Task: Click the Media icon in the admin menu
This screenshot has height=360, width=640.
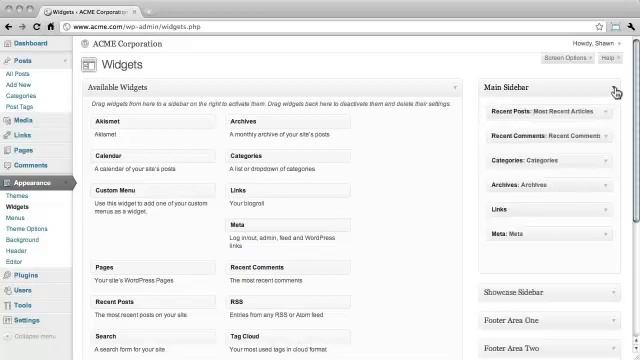Action: (x=7, y=120)
